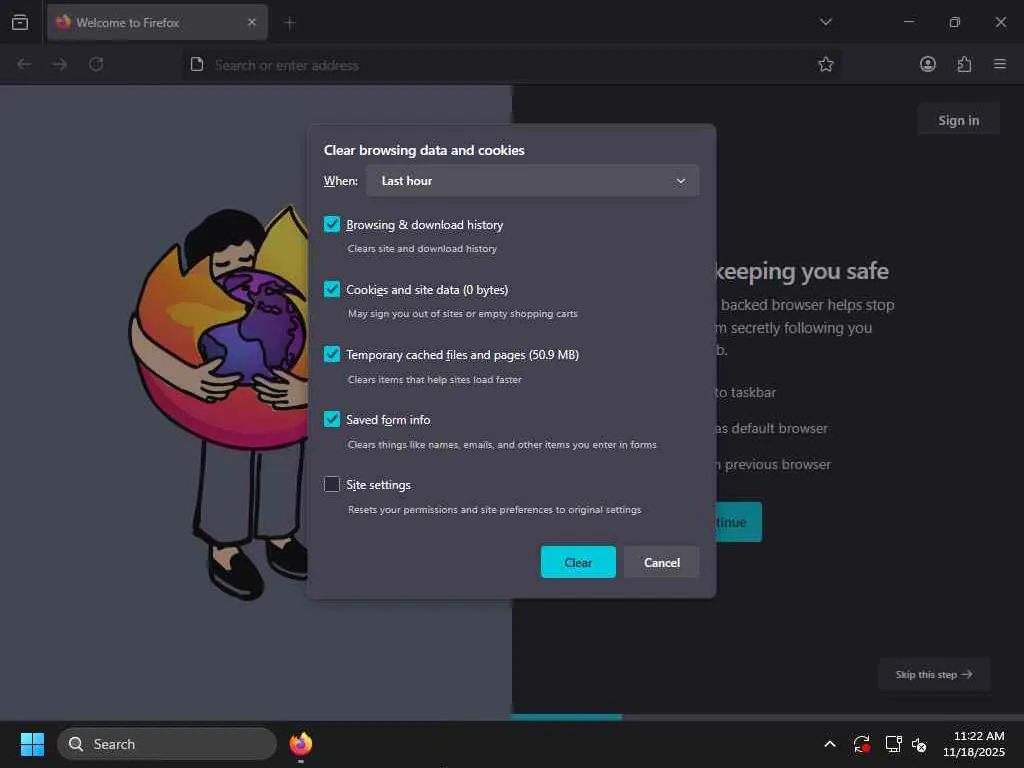Close the Welcome to Firefox tab
The height and width of the screenshot is (768, 1024).
point(252,22)
